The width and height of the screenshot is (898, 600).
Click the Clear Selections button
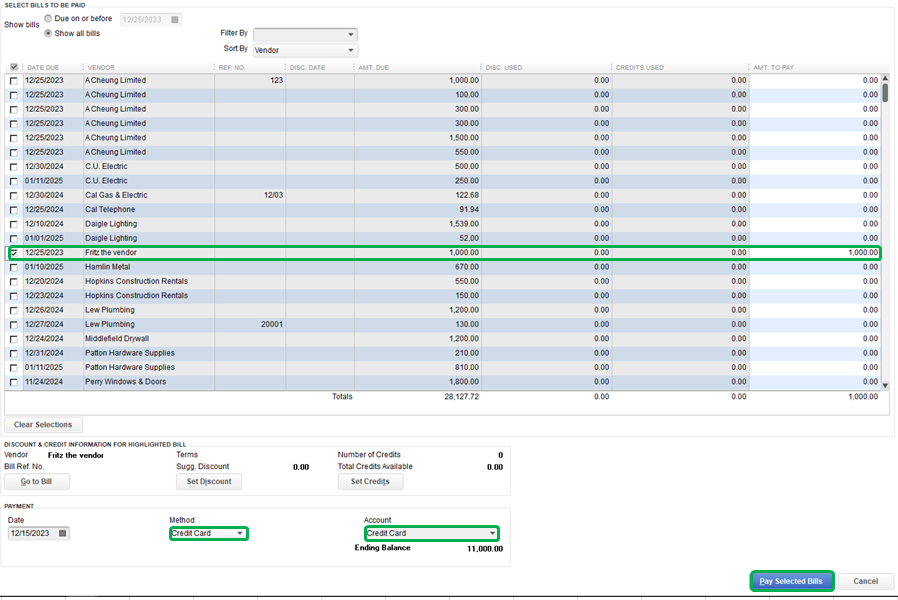pos(43,425)
